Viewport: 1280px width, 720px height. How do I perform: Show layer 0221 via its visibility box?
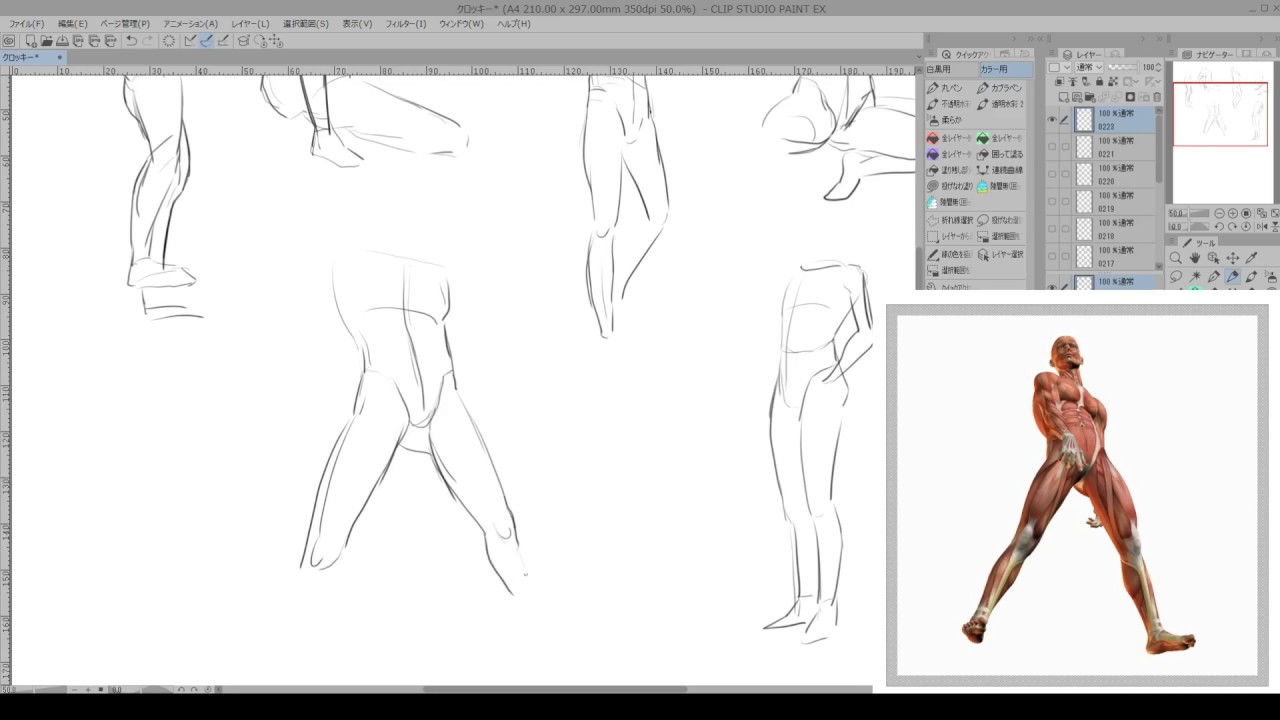(x=1052, y=147)
